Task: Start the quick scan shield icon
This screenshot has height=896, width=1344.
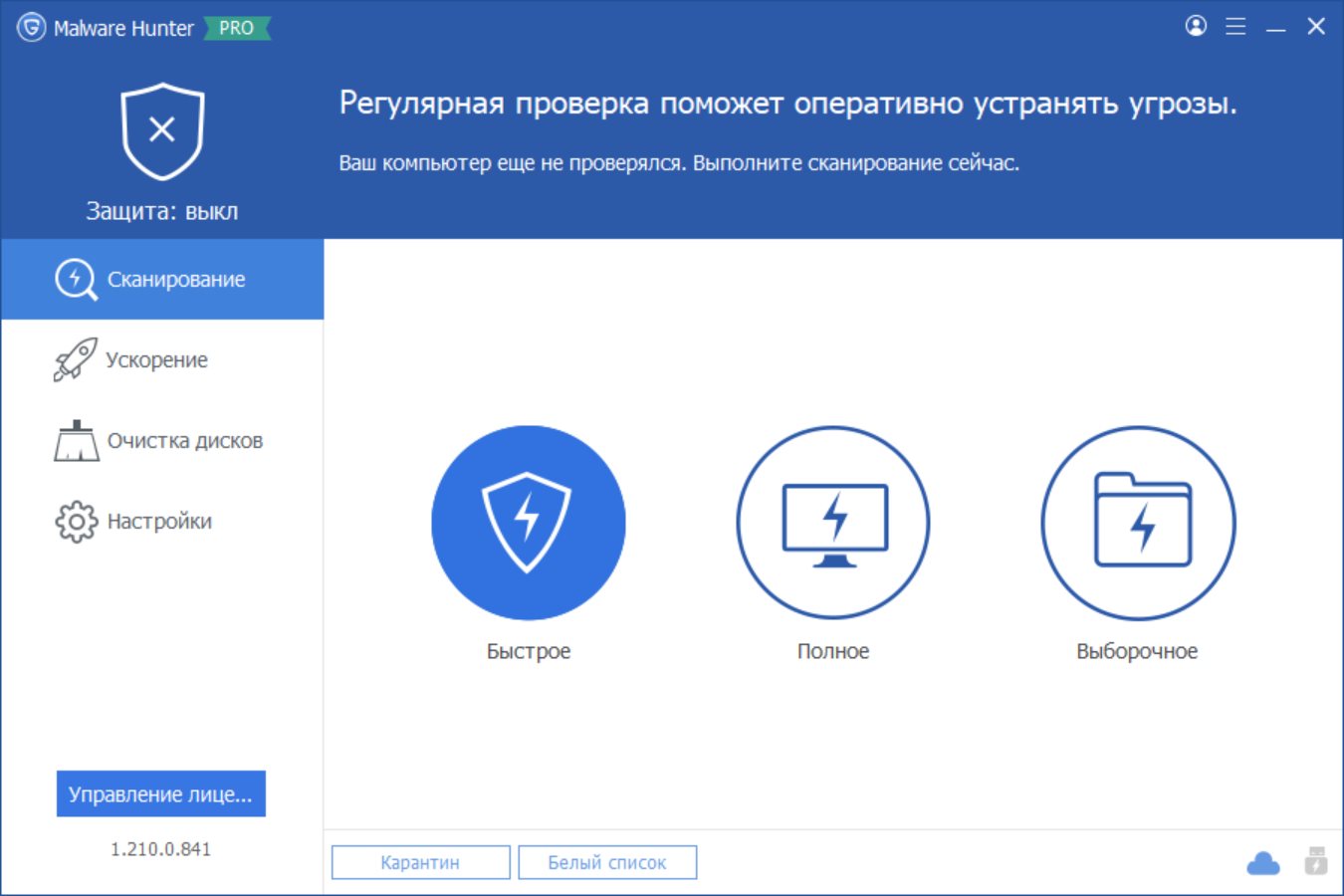Action: click(x=528, y=523)
